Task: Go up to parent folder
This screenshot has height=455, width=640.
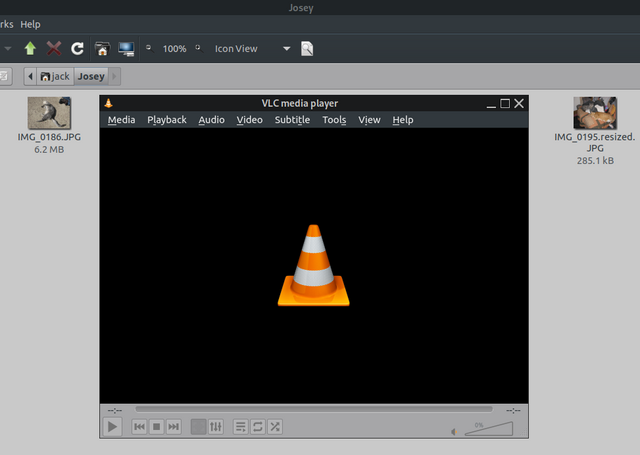Action: coord(31,48)
